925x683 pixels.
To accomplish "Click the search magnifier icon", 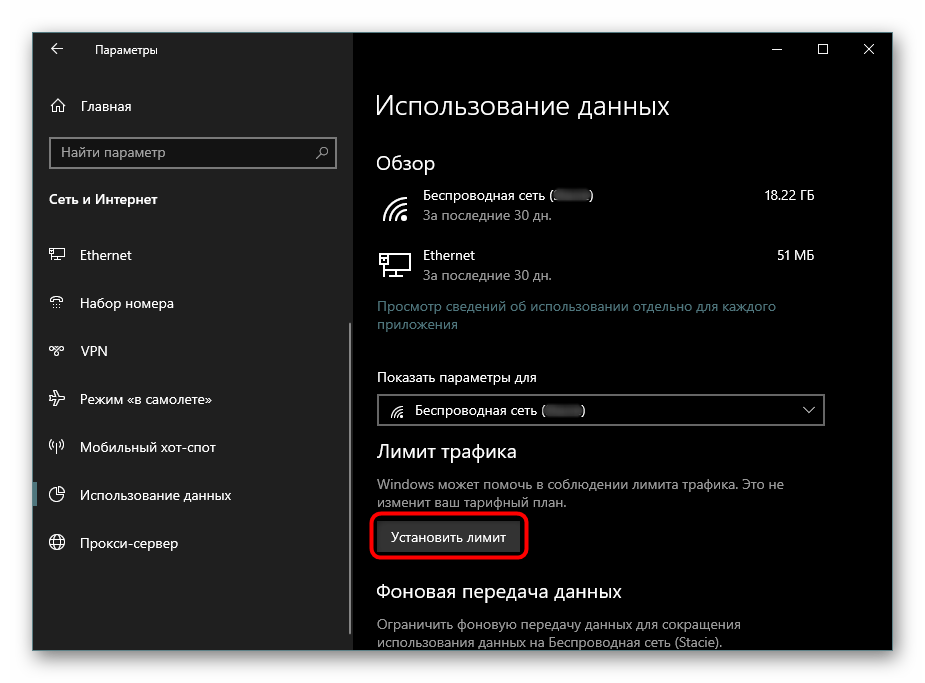I will coord(322,153).
